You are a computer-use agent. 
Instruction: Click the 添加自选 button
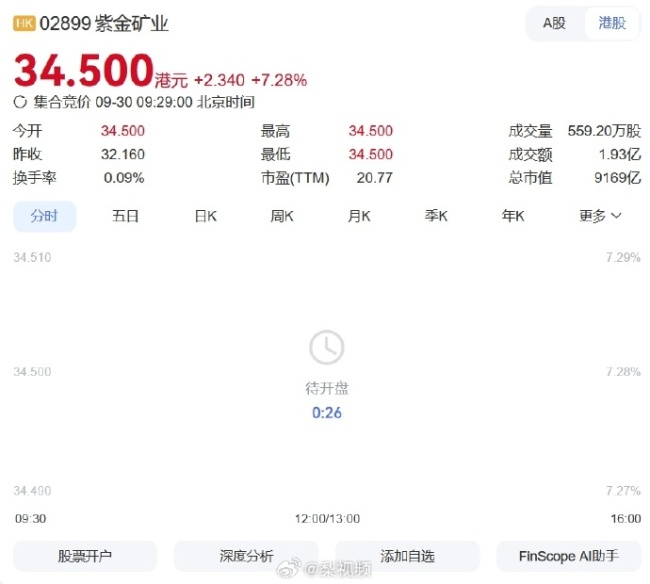click(x=407, y=556)
